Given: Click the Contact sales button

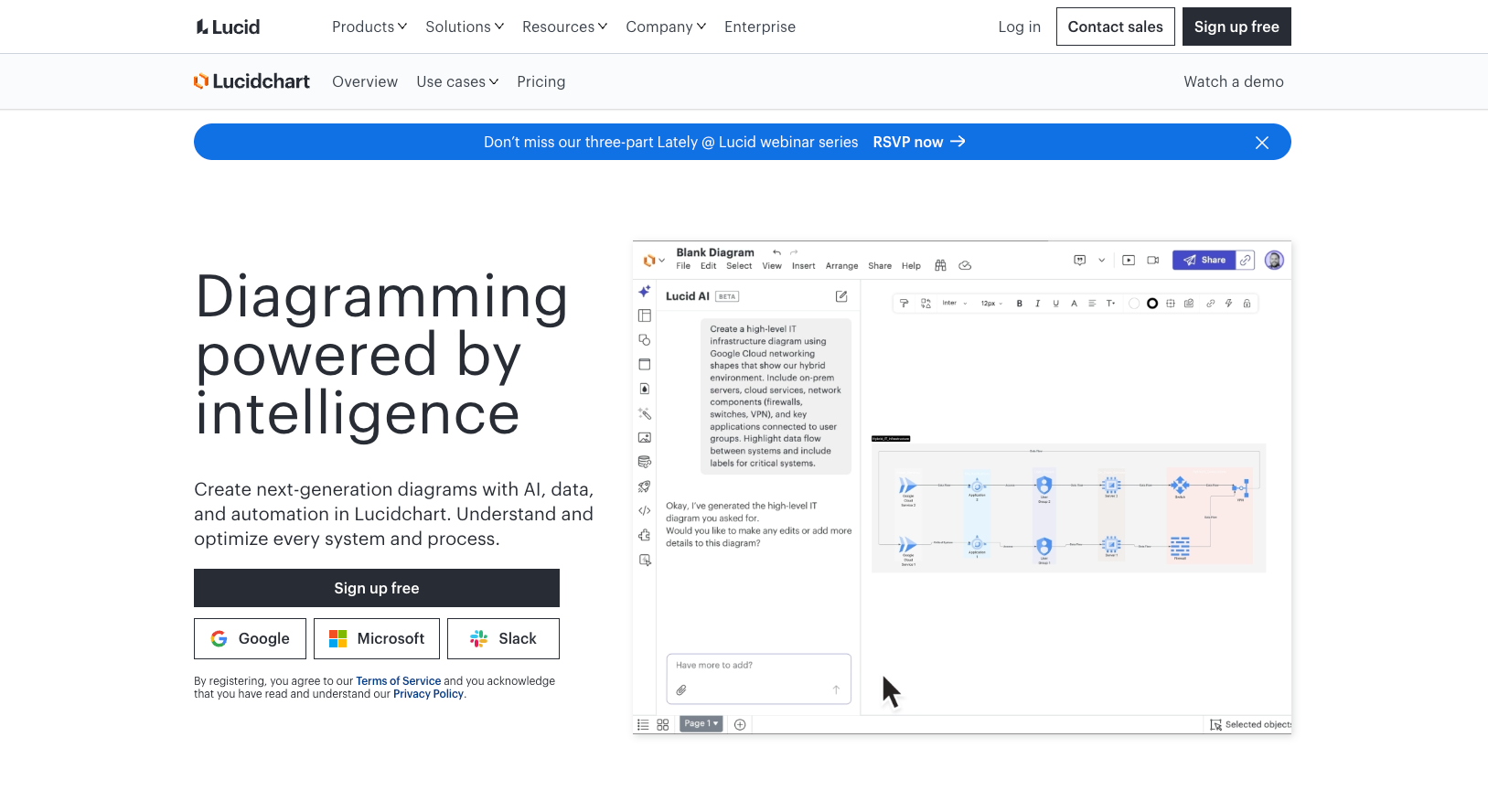Looking at the screenshot, I should 1115,27.
